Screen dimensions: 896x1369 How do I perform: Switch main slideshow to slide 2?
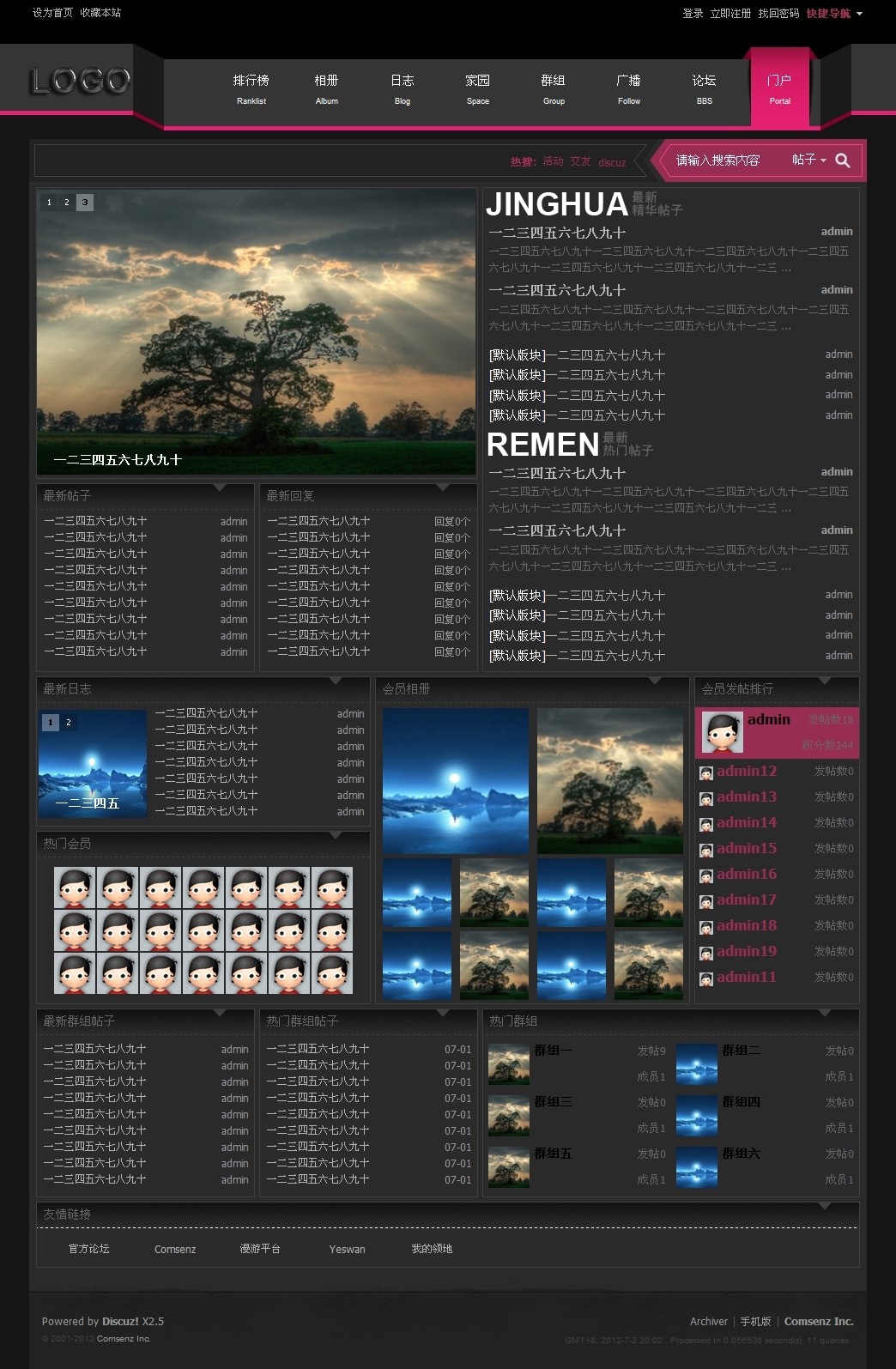(x=67, y=203)
